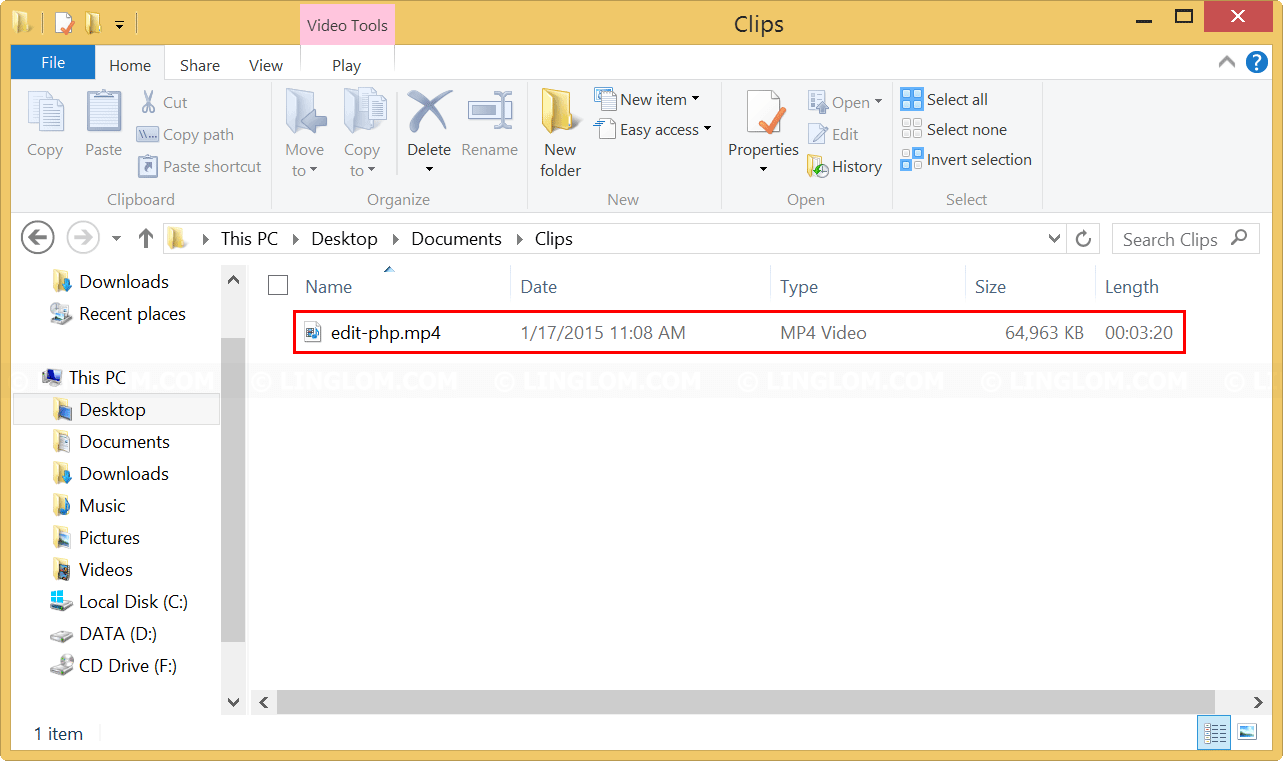The image size is (1283, 761).
Task: Navigate up to the Documents folder
Action: 145,238
